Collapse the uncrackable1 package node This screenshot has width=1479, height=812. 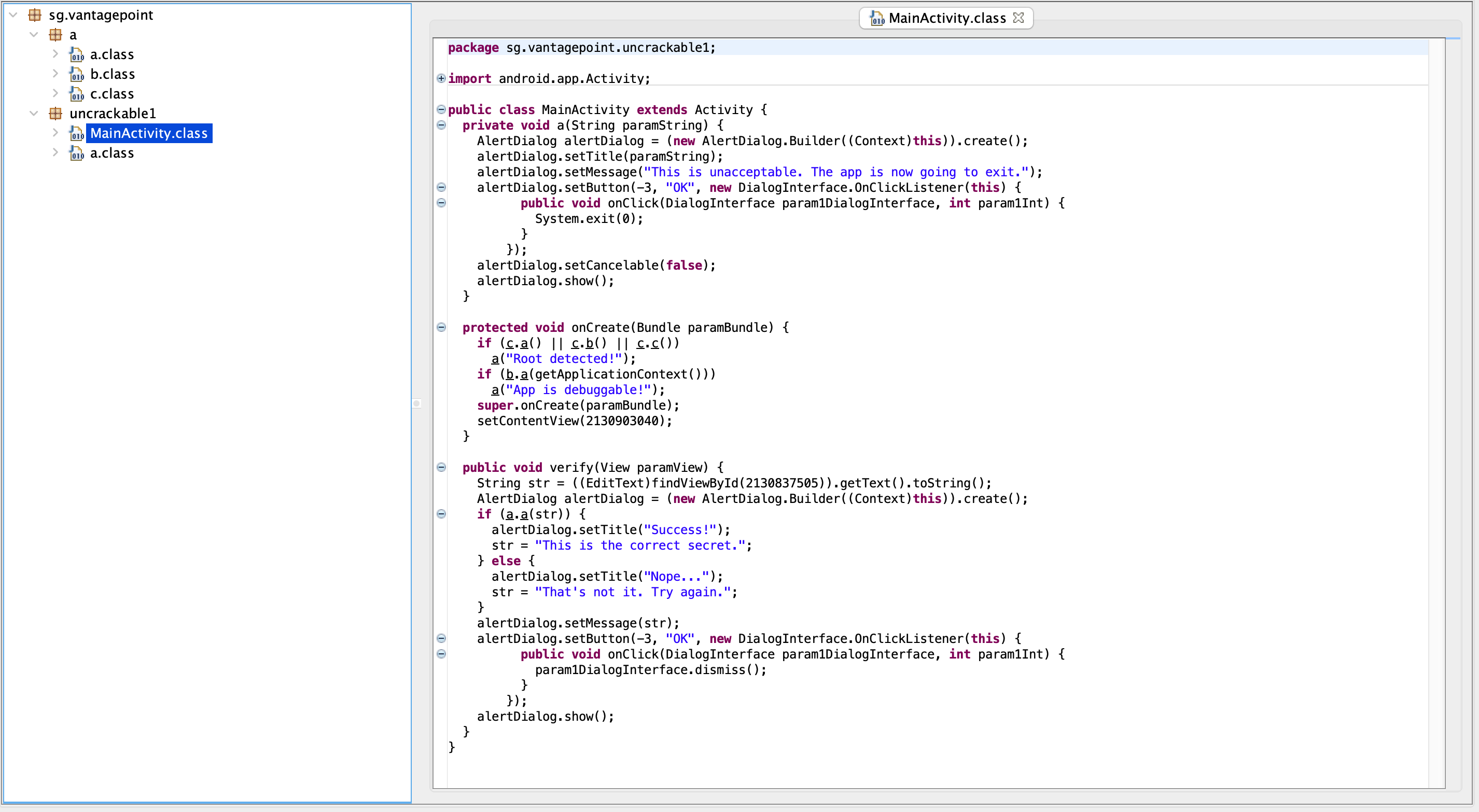coord(34,113)
